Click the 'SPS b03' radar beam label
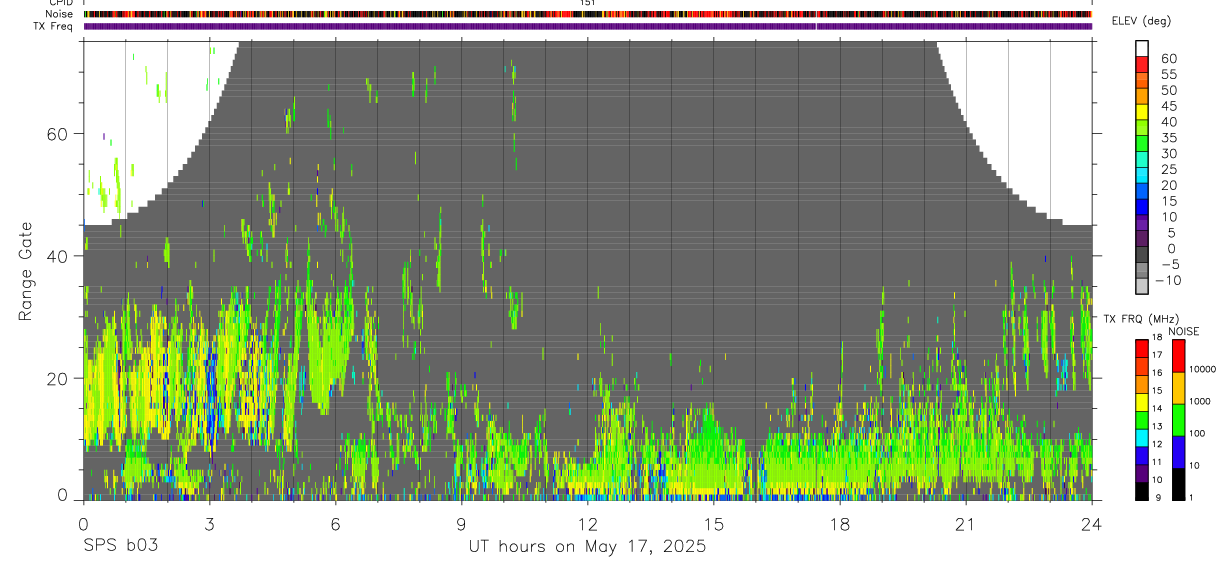 tap(120, 547)
